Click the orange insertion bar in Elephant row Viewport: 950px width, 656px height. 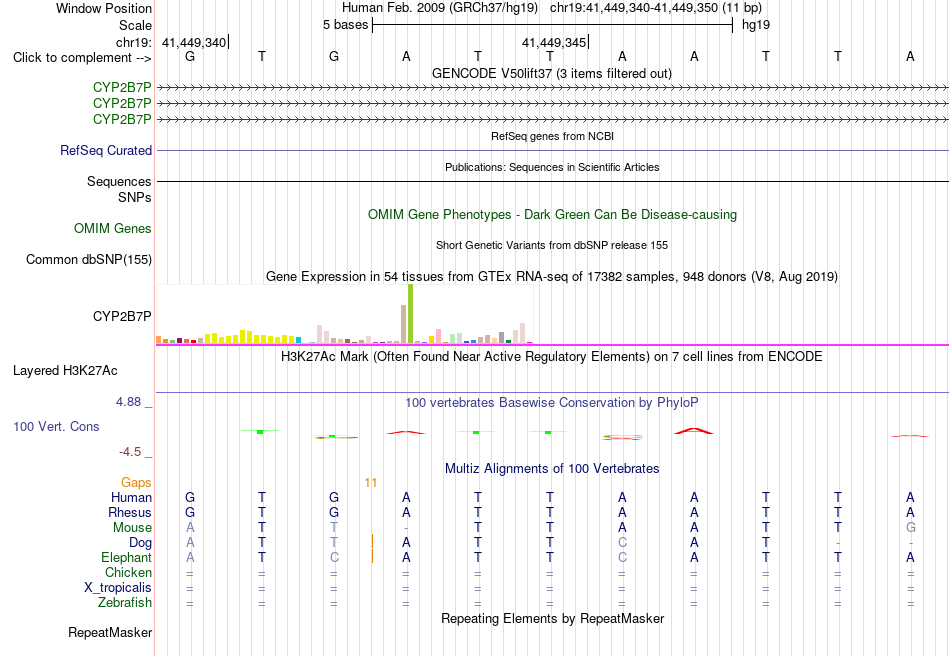[x=372, y=556]
